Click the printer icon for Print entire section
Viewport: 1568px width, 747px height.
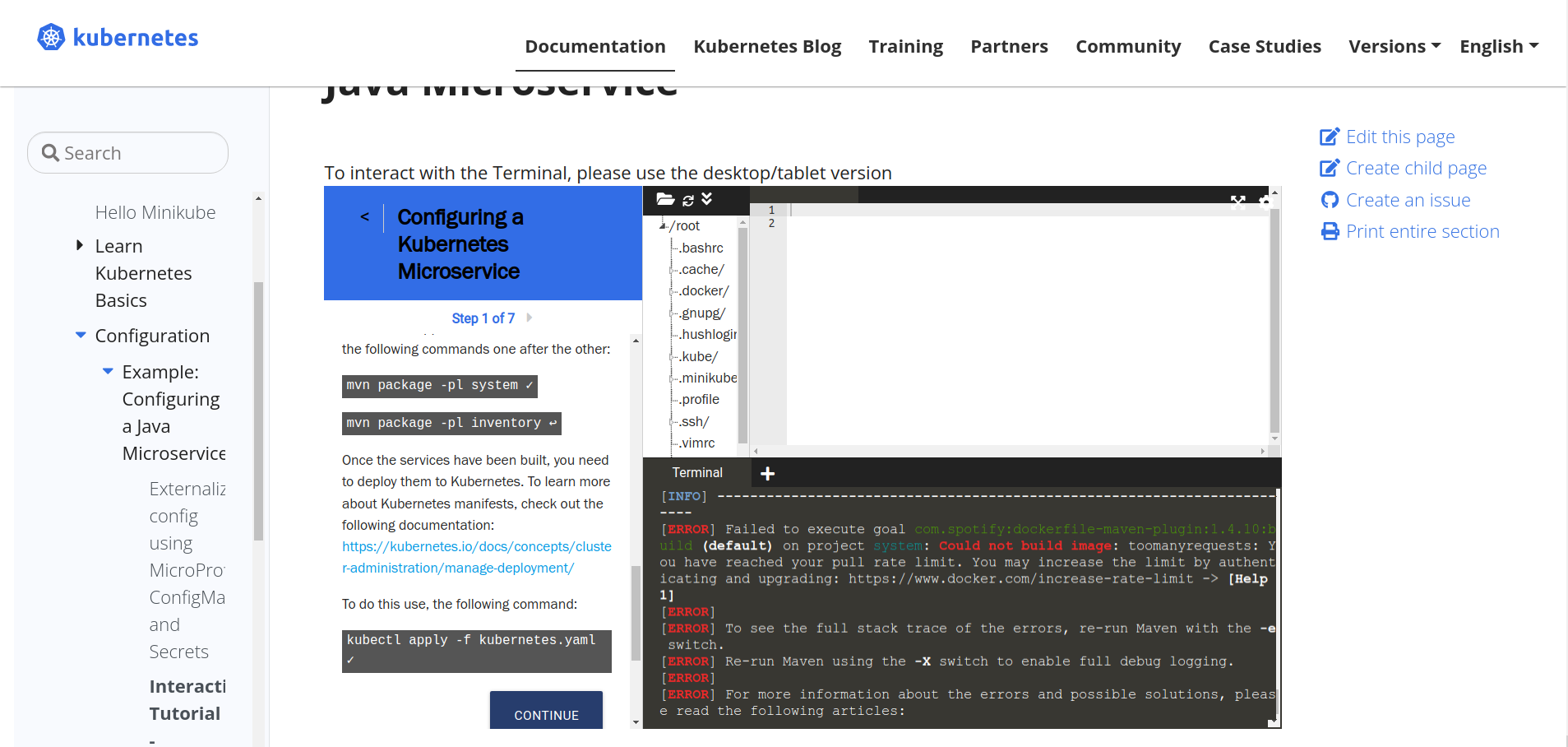[x=1329, y=231]
